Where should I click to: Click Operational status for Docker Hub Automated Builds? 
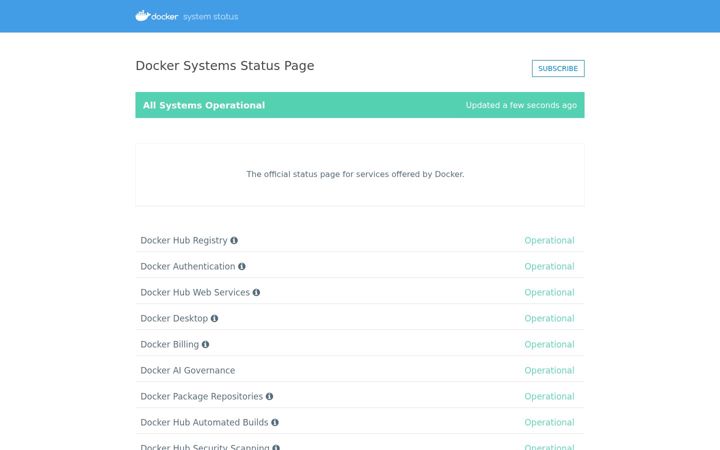(x=549, y=422)
